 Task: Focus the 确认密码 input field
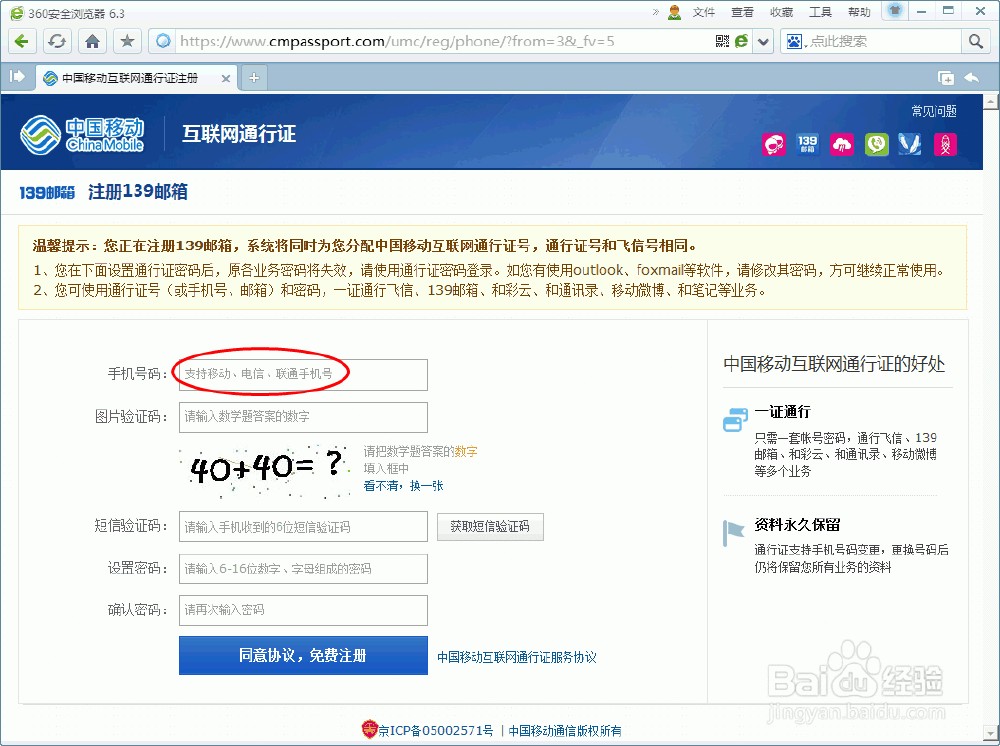[303, 610]
